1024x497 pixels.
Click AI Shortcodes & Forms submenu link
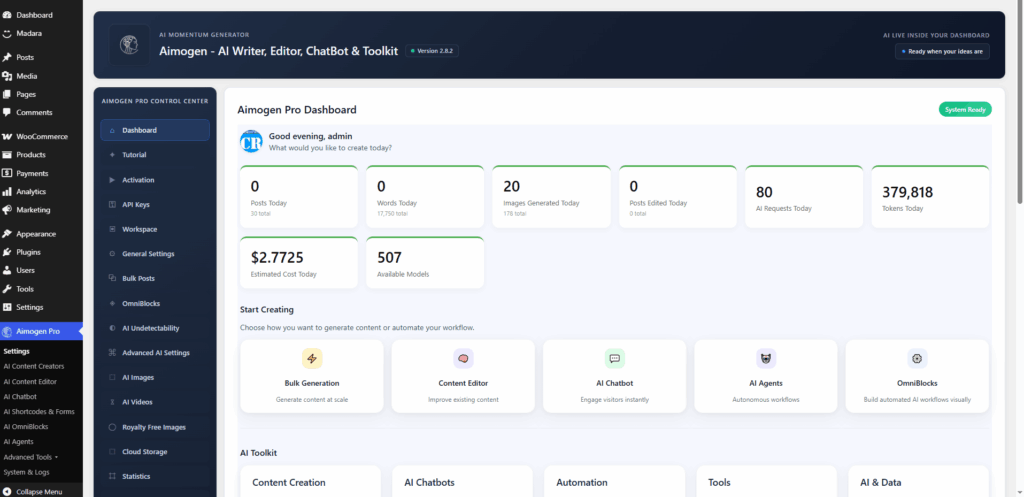click(x=39, y=411)
